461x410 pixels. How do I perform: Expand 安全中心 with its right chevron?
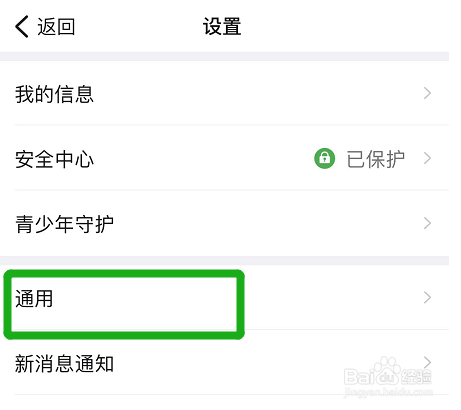pos(427,158)
